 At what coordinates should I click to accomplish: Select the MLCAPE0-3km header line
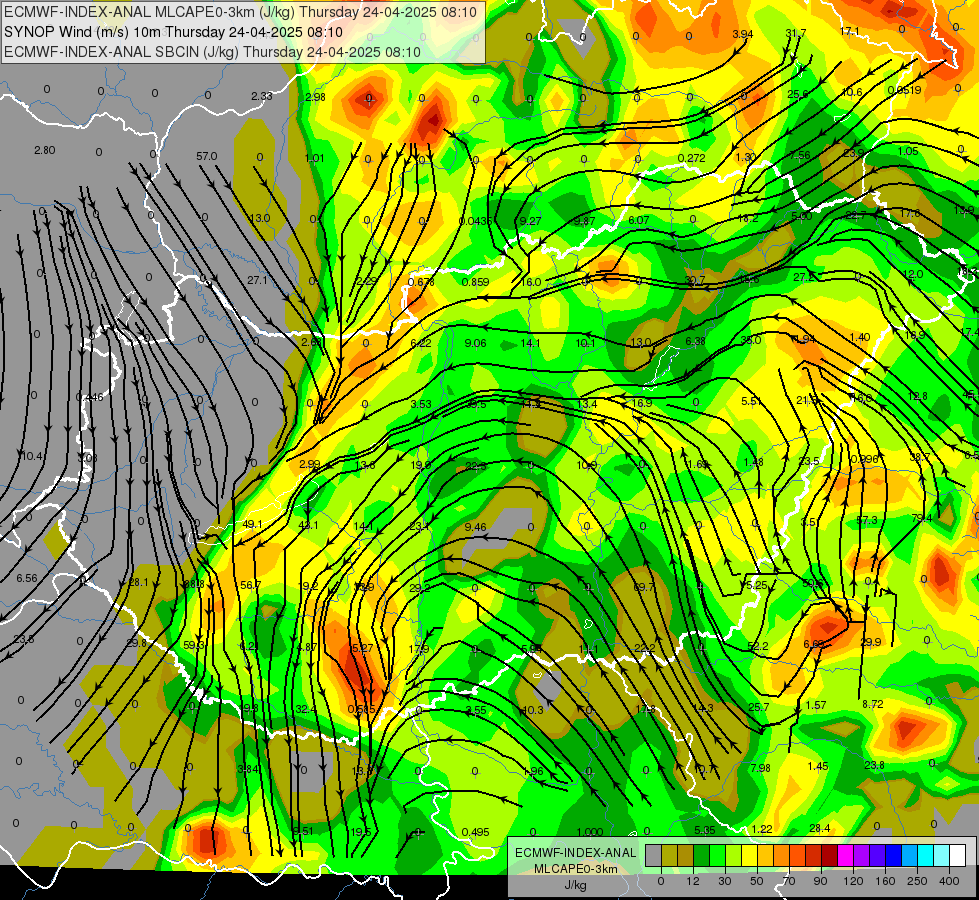[240, 12]
